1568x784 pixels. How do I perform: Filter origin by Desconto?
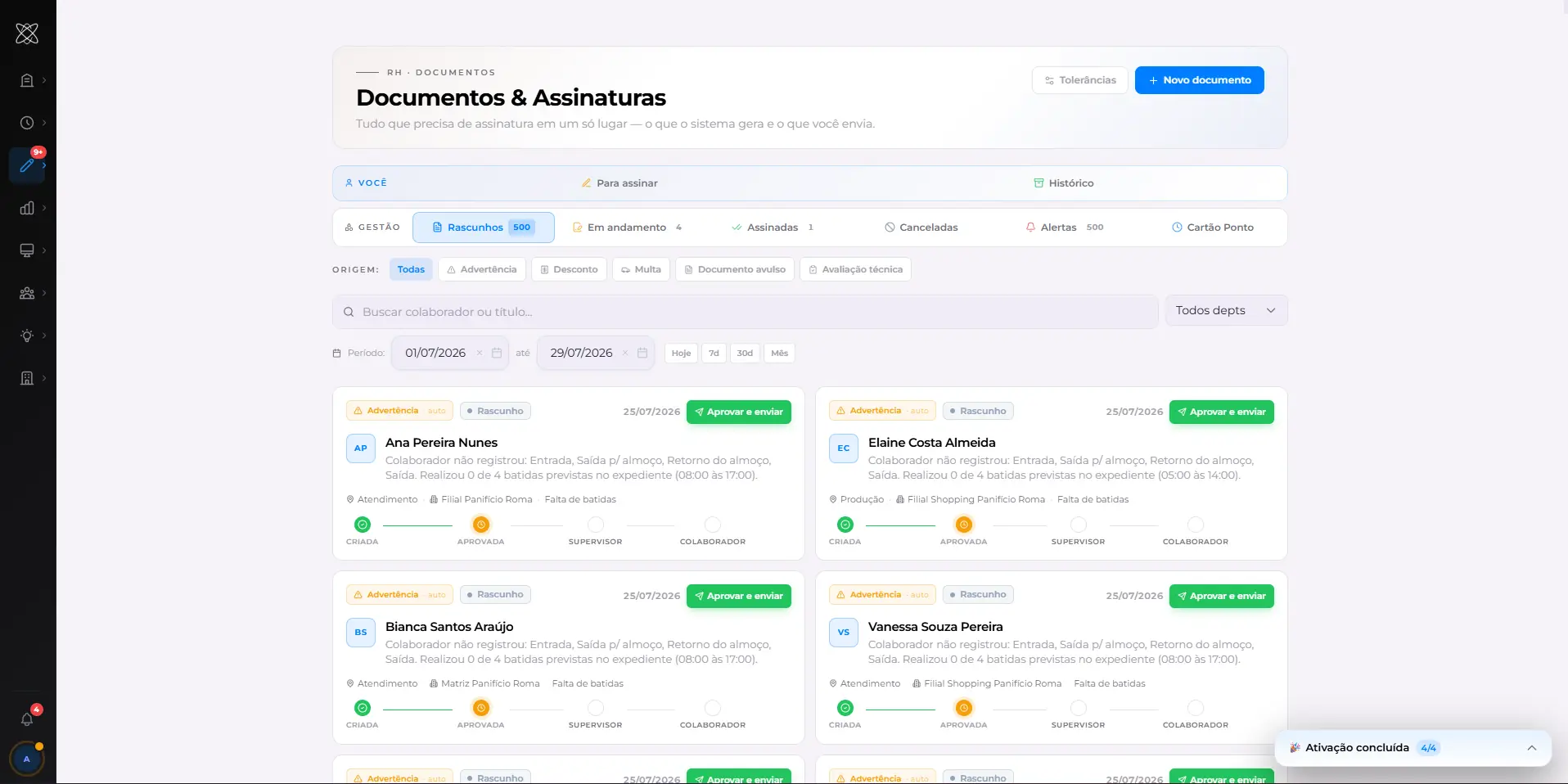click(569, 269)
